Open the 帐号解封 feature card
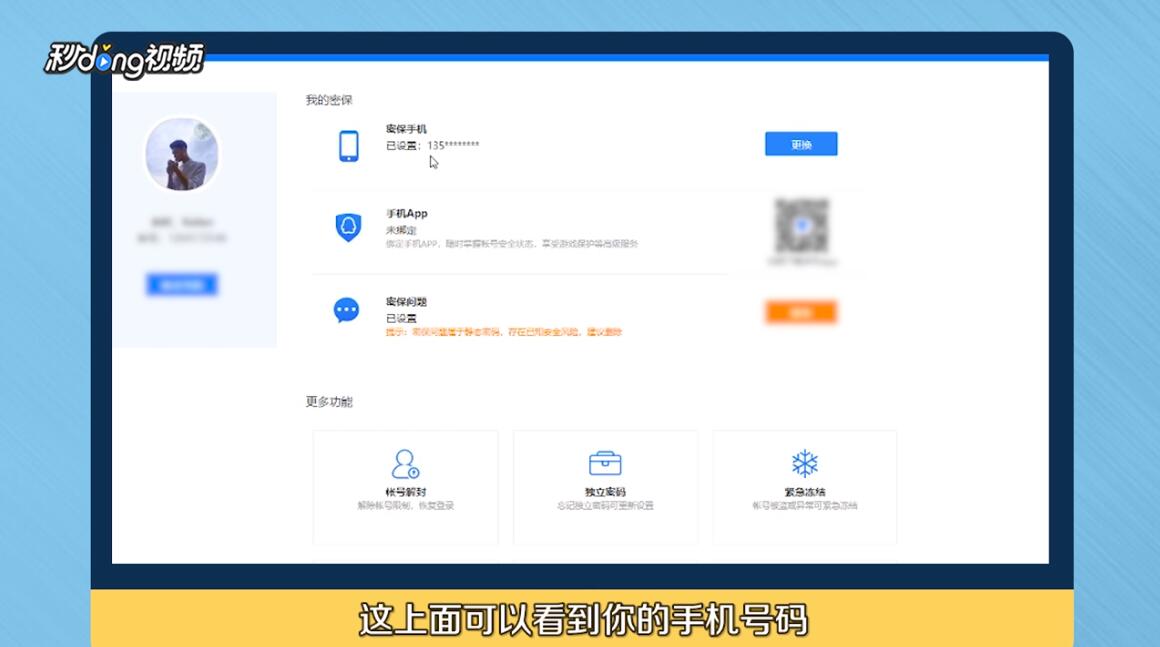The width and height of the screenshot is (1160, 647). click(x=405, y=487)
